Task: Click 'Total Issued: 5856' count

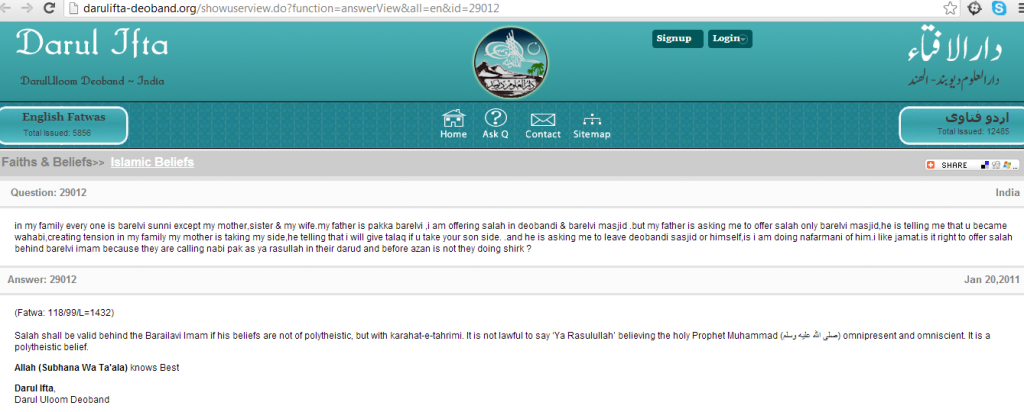Action: (57, 133)
